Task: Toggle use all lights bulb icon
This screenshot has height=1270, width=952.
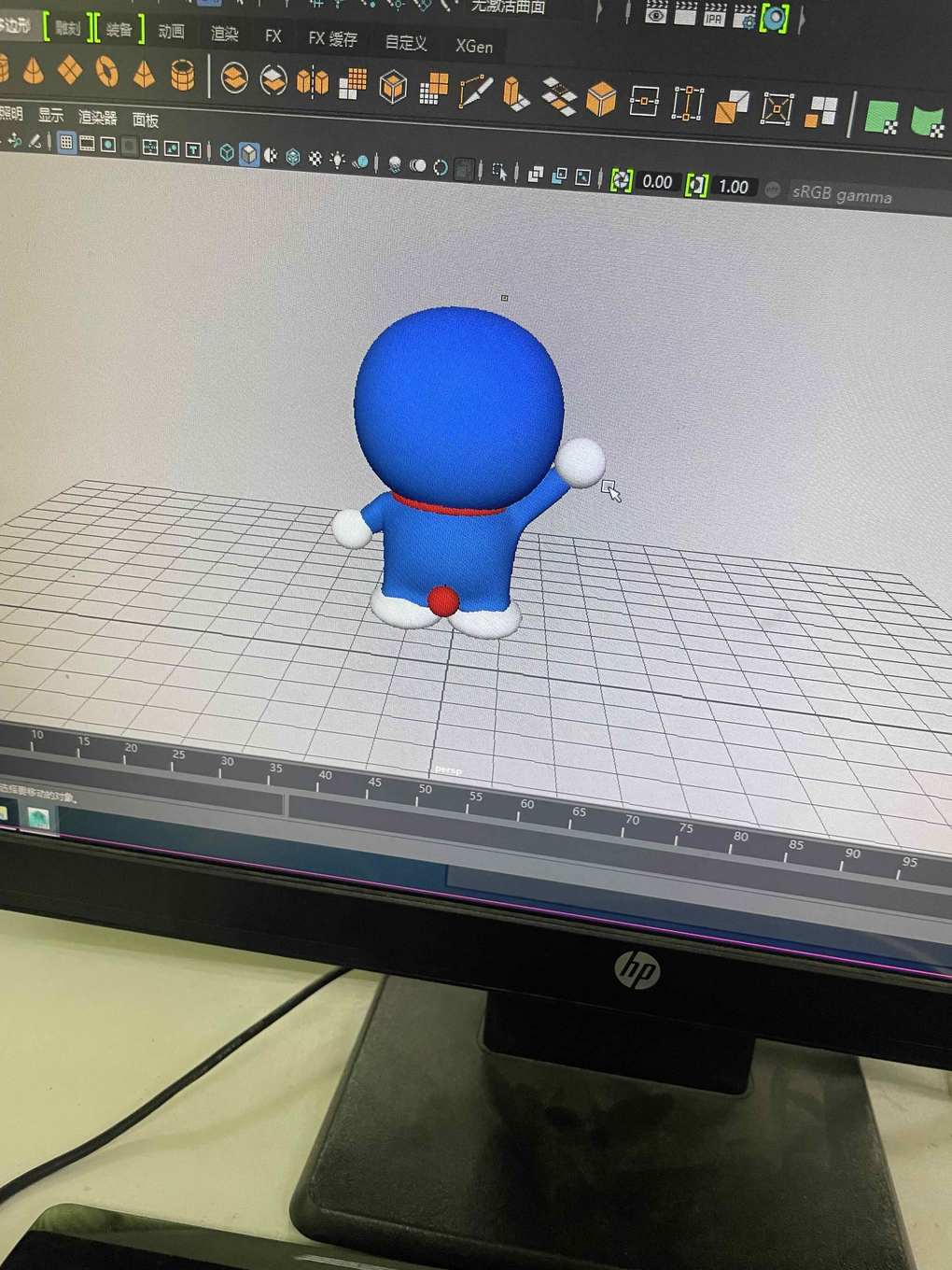Action: [337, 160]
